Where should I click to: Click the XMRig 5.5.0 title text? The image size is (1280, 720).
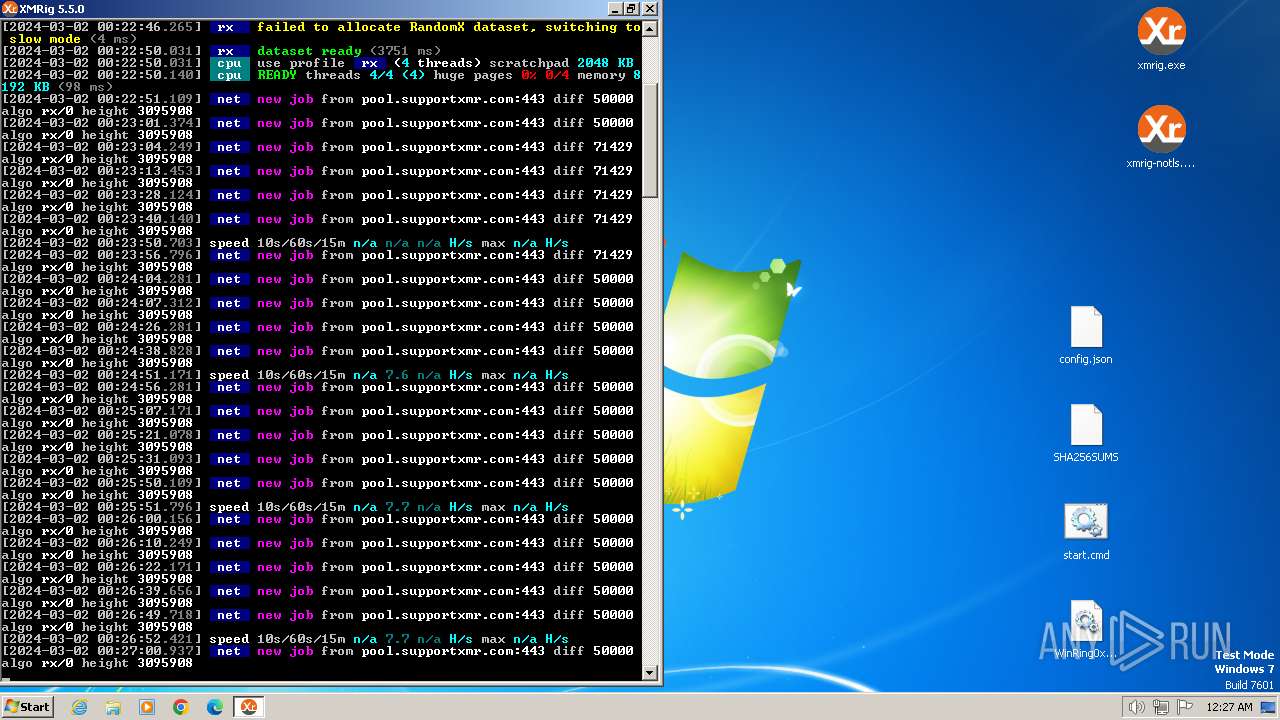[x=52, y=9]
